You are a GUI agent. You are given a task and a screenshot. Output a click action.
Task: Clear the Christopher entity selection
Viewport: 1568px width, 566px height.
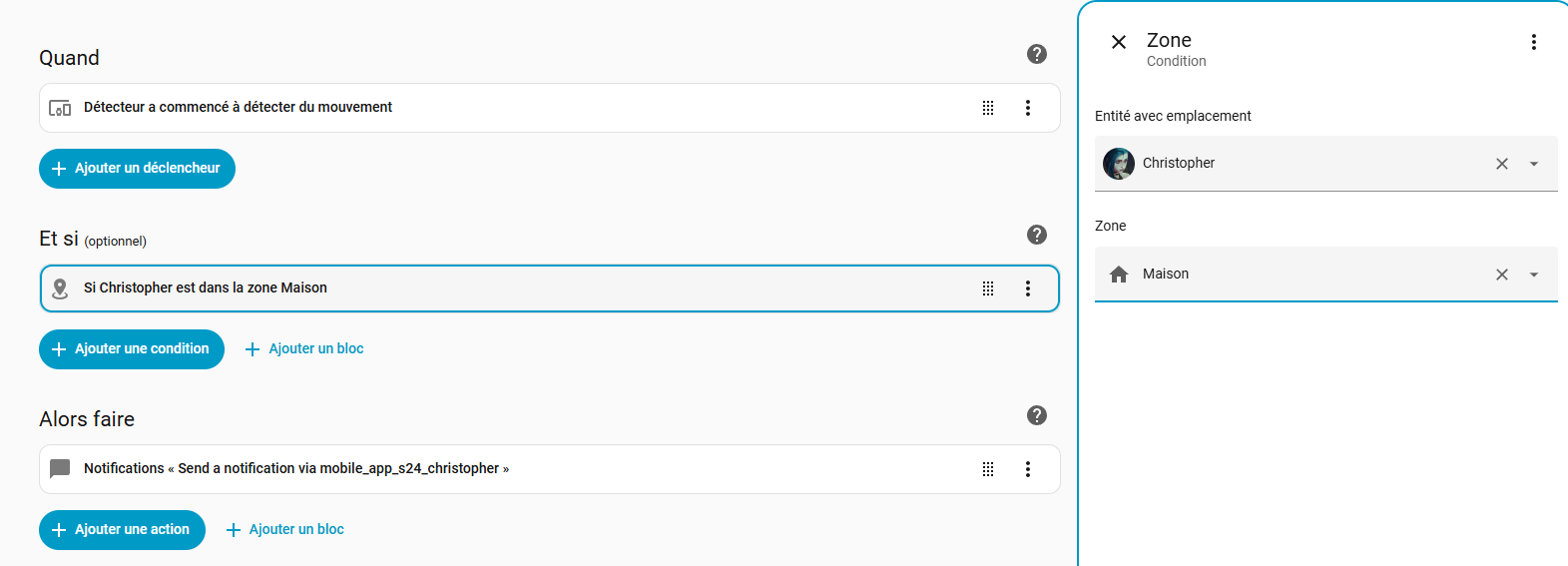(x=1502, y=164)
